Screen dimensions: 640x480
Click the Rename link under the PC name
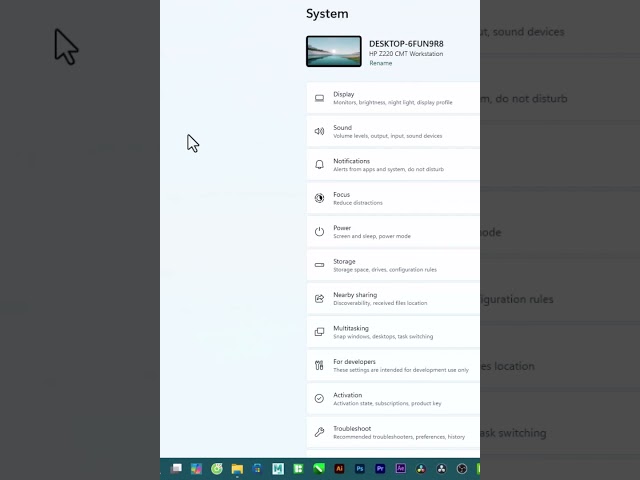[x=380, y=63]
